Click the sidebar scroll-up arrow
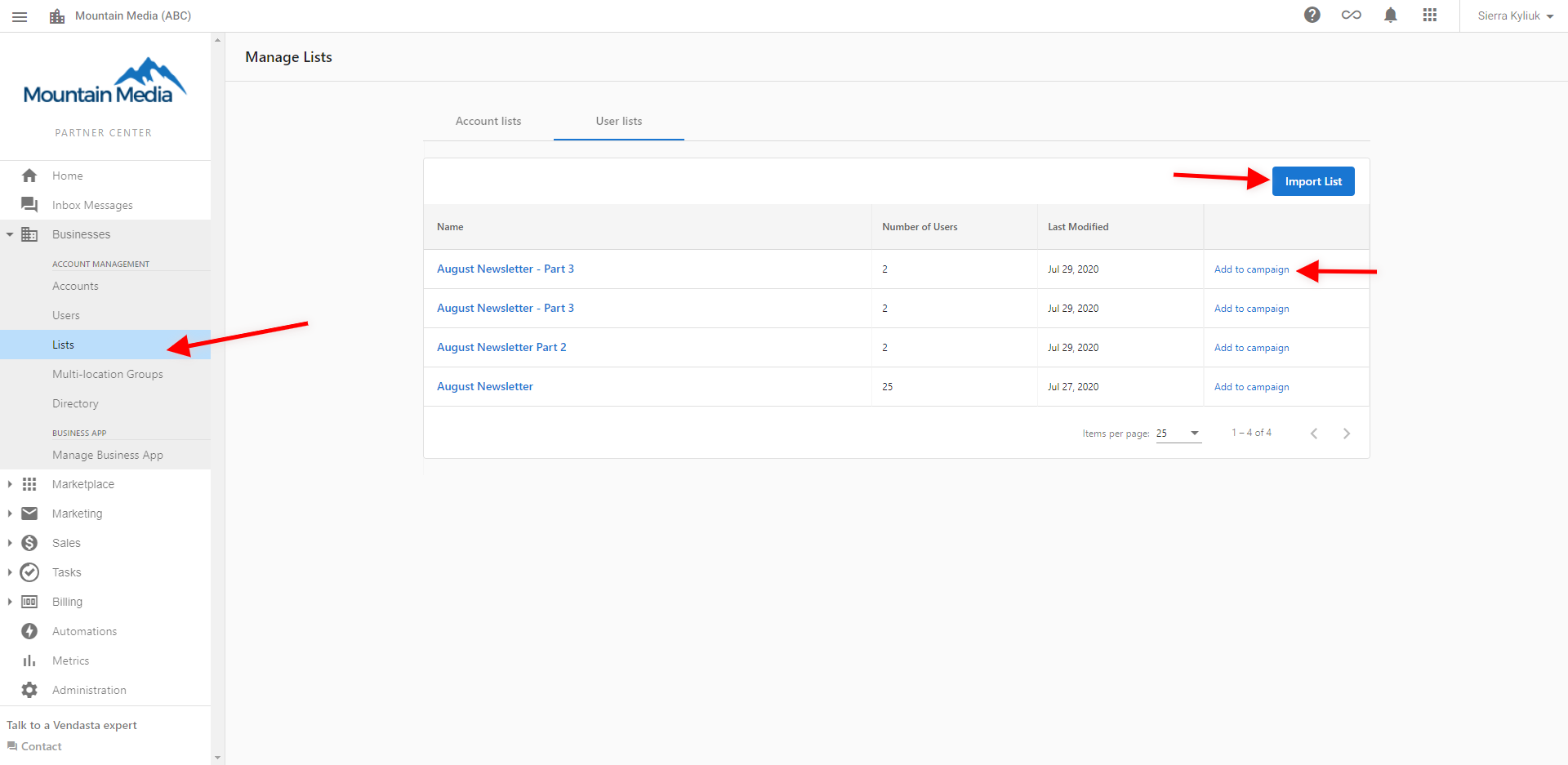The width and height of the screenshot is (1568, 765). click(217, 39)
